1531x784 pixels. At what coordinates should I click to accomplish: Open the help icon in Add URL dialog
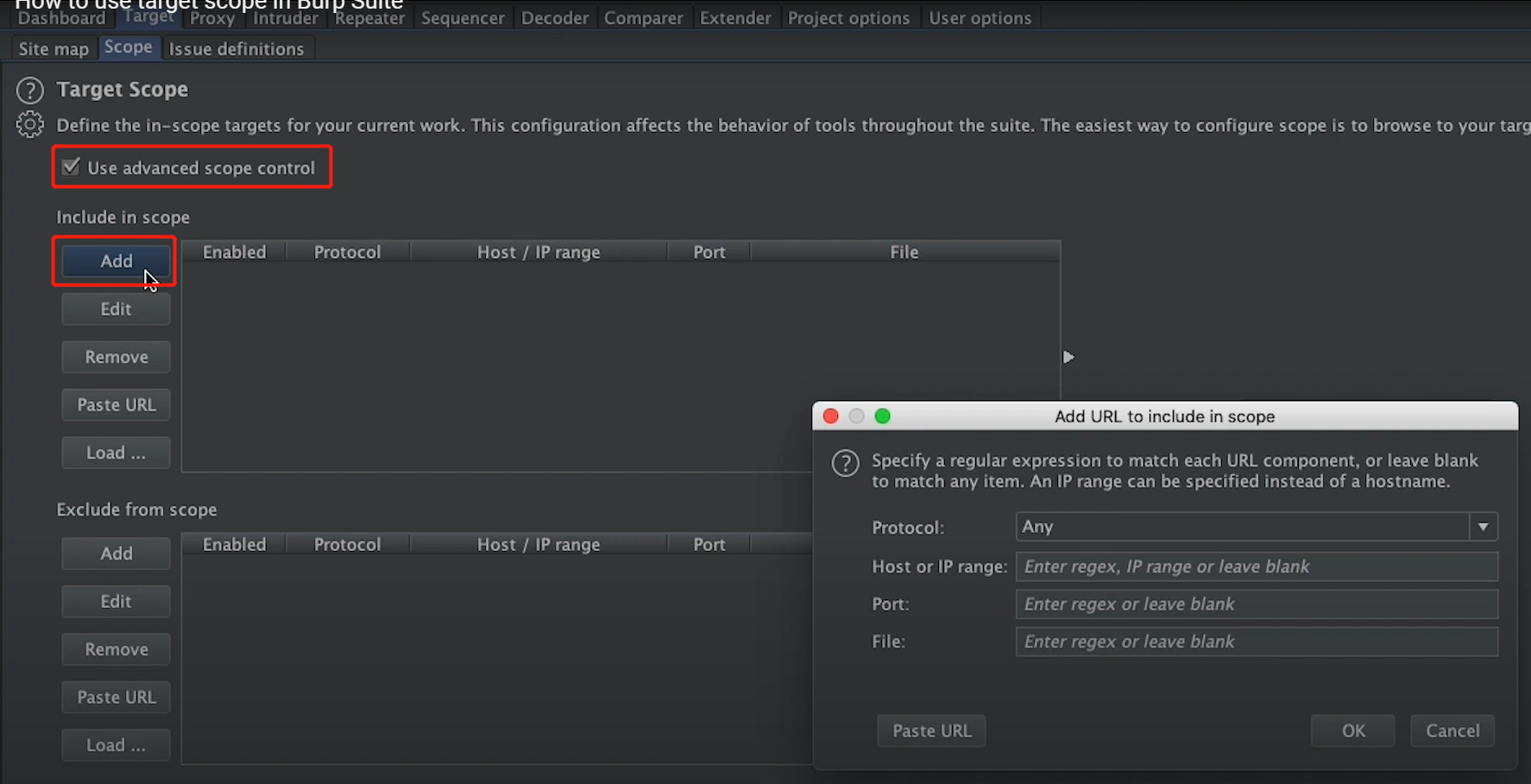click(846, 463)
